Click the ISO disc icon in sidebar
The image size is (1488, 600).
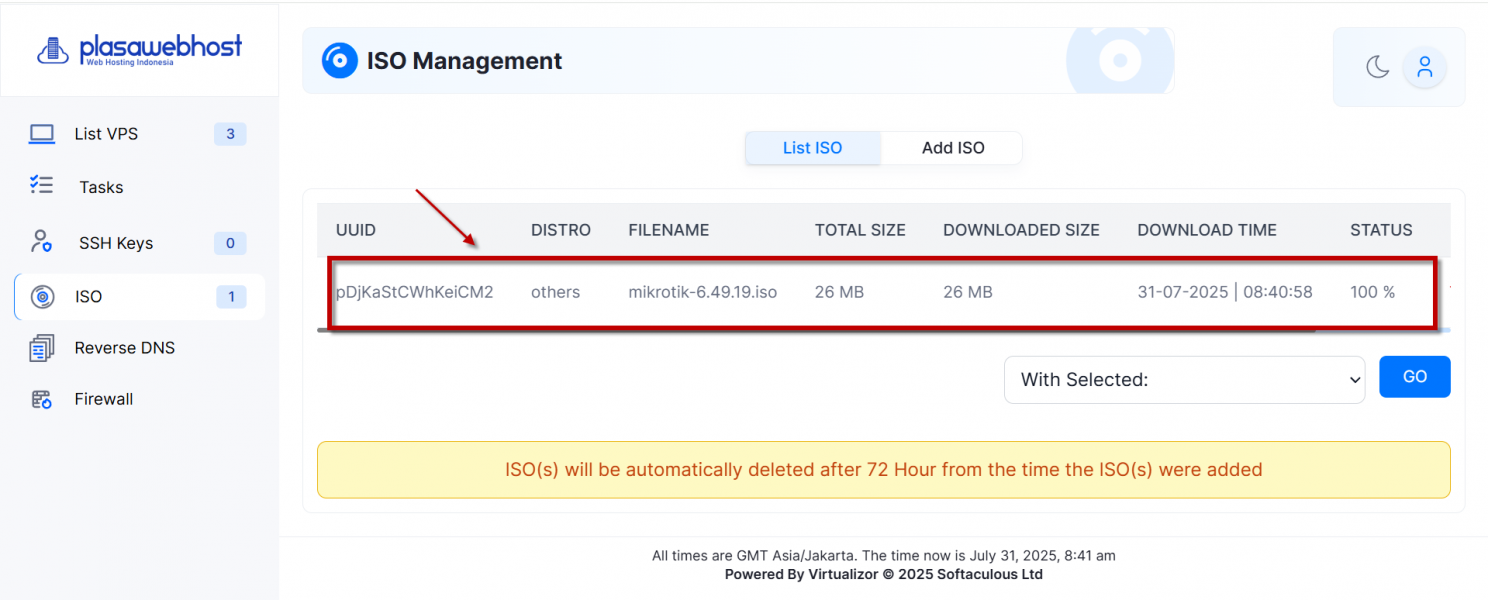pyautogui.click(x=42, y=297)
